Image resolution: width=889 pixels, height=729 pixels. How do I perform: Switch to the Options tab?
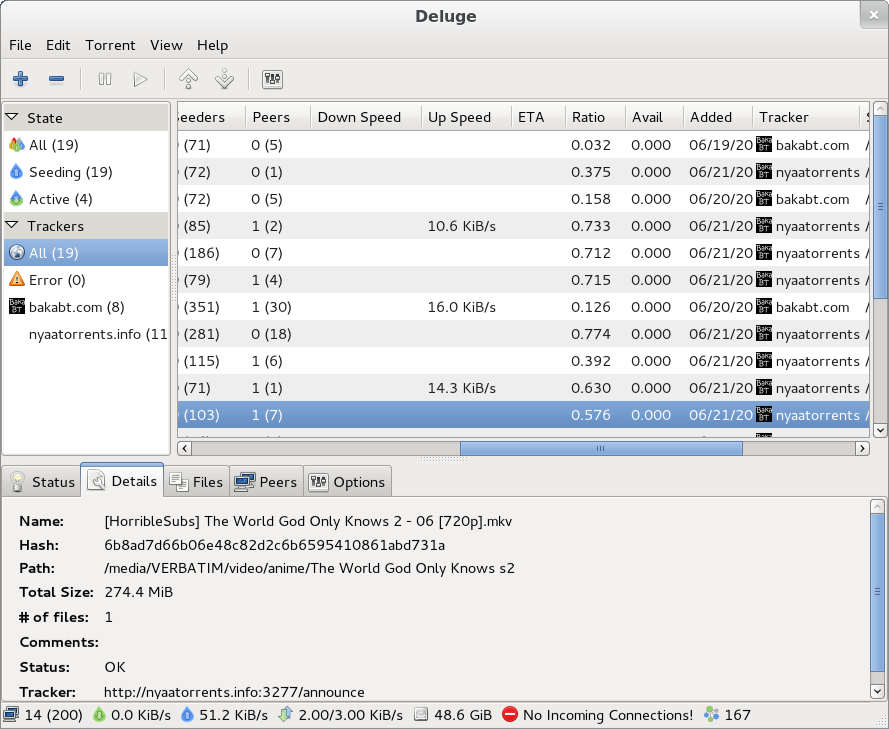[347, 482]
